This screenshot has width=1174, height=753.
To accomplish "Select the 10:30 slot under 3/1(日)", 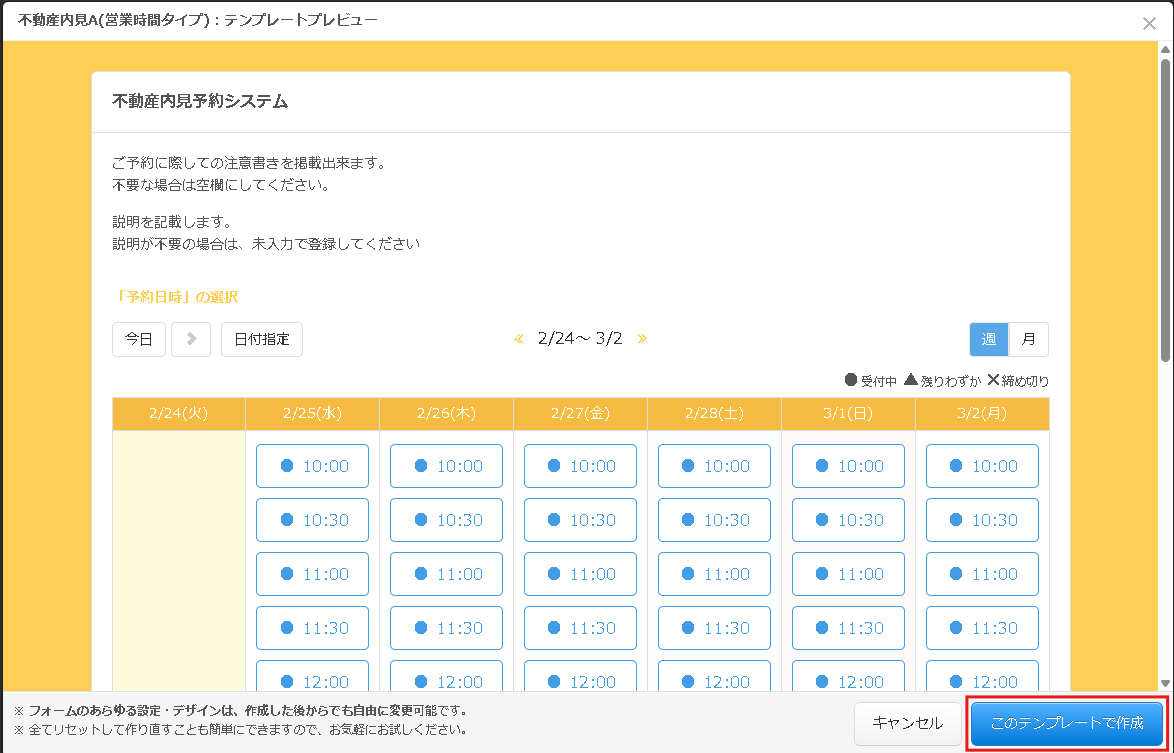I will [848, 519].
